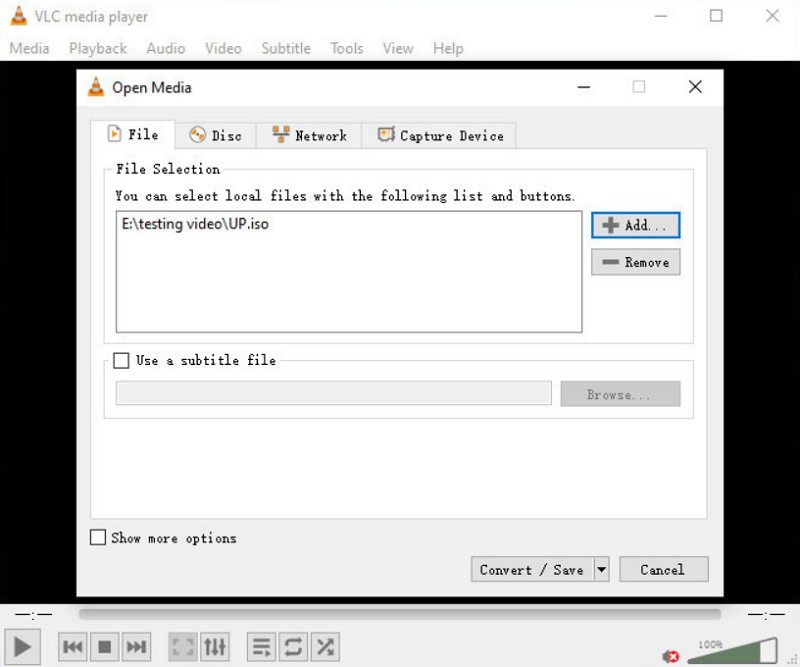Click the Add button
This screenshot has height=667, width=800.
click(635, 225)
